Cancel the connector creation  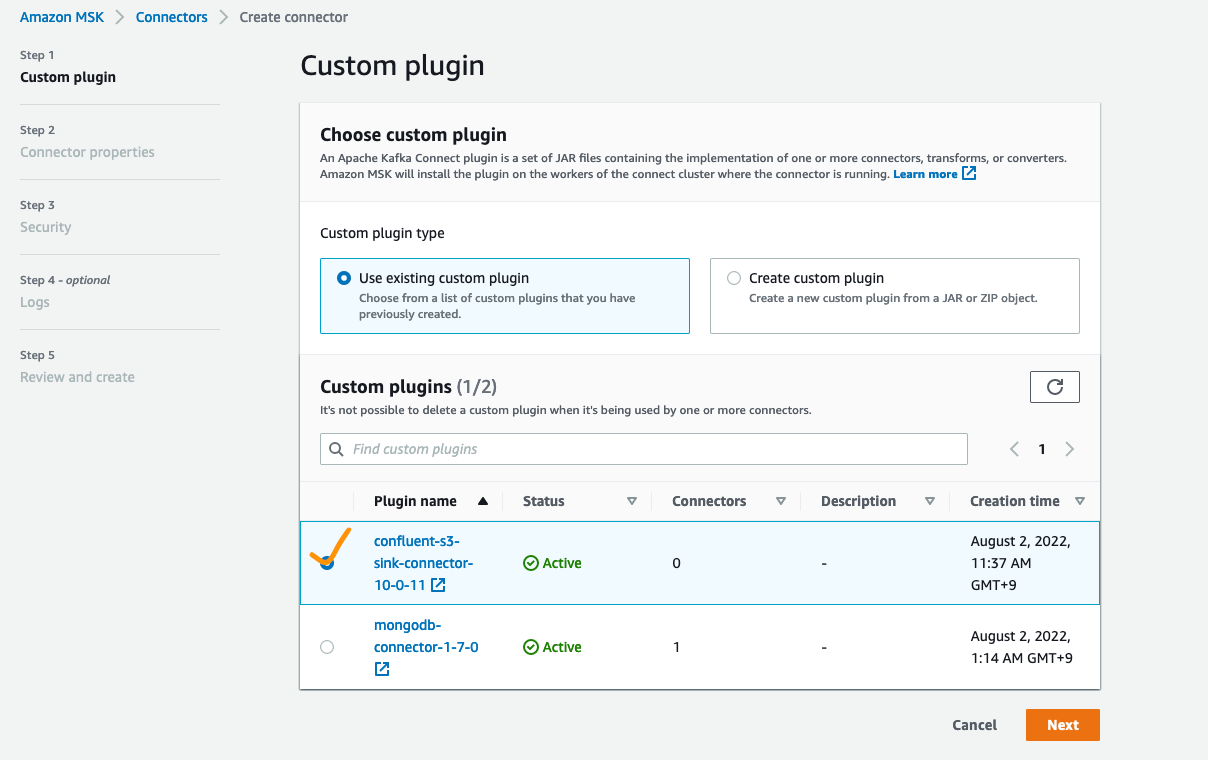974,725
